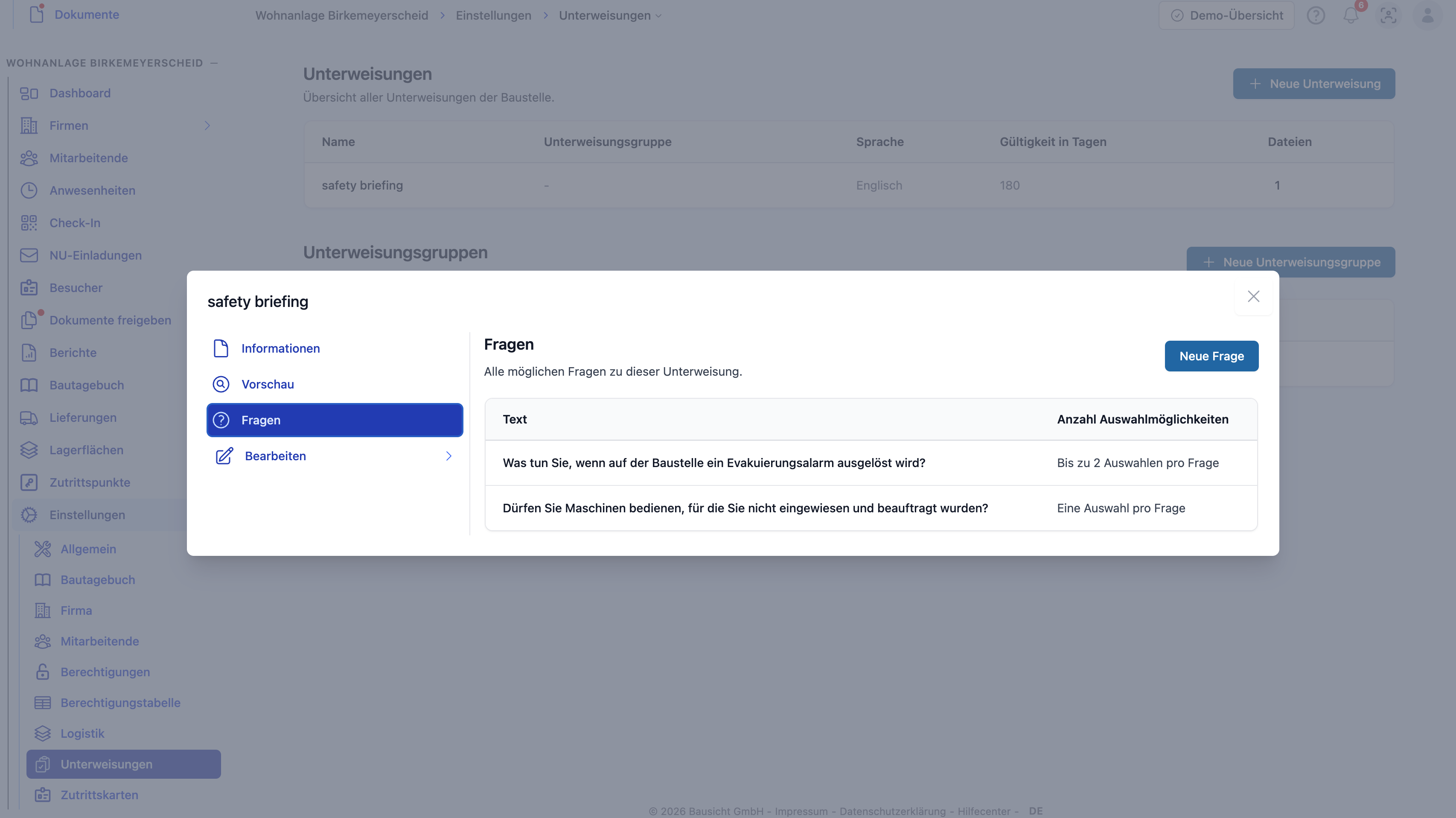
Task: Click the Neue Frage button
Action: 1211,356
